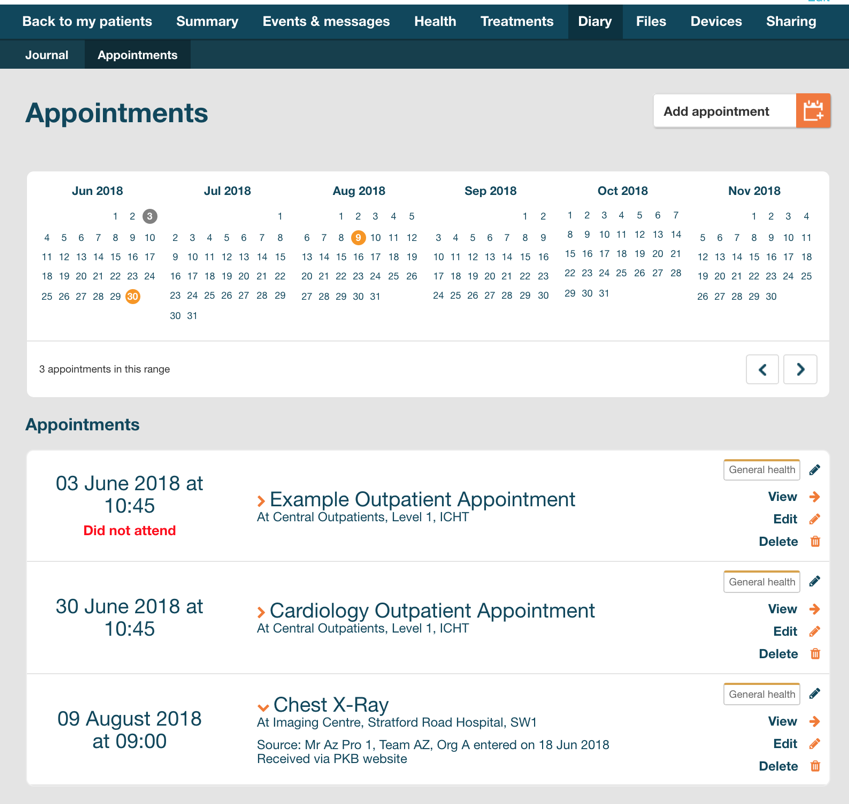Viewport: 849px width, 804px height.
Task: Switch to the Journal tab
Action: (x=44, y=55)
